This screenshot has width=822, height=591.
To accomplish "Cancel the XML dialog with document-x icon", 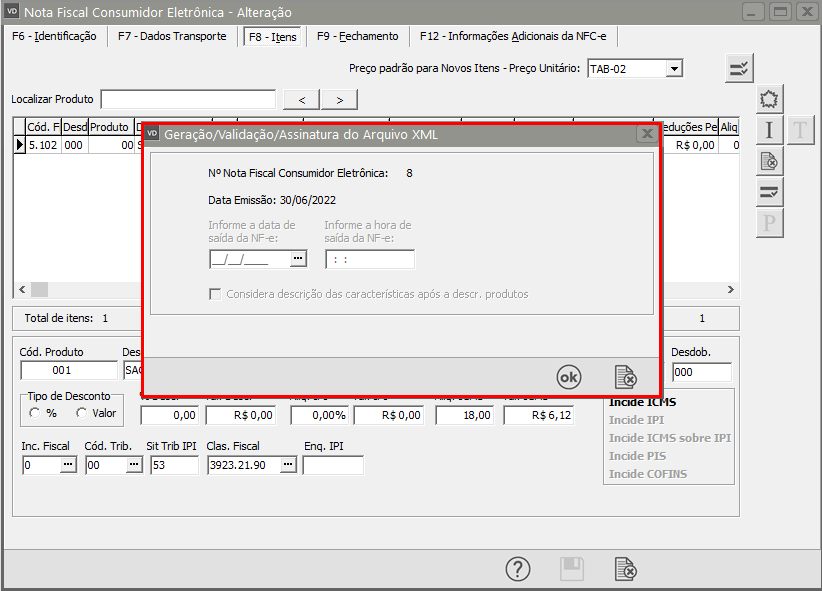I will pyautogui.click(x=625, y=377).
